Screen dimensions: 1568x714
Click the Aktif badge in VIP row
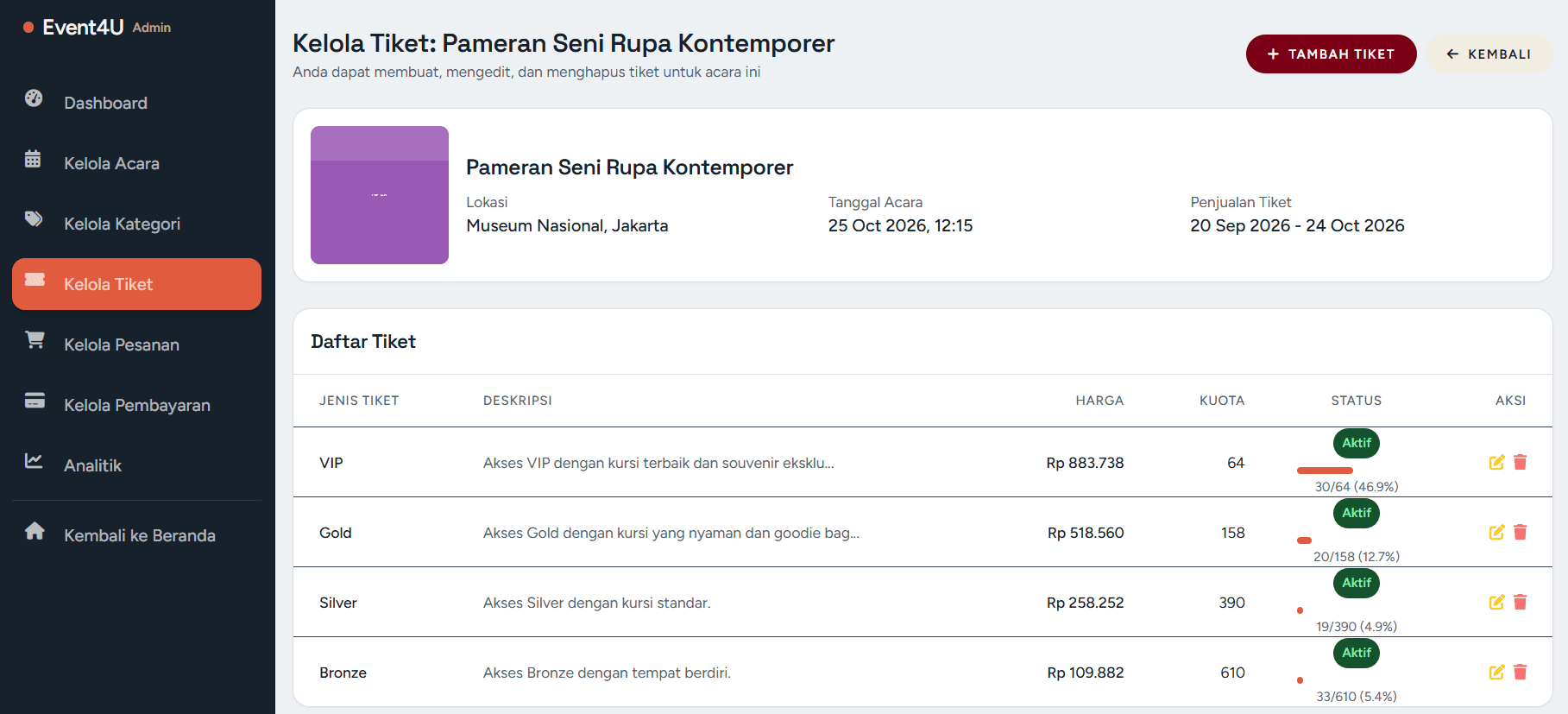(1356, 443)
